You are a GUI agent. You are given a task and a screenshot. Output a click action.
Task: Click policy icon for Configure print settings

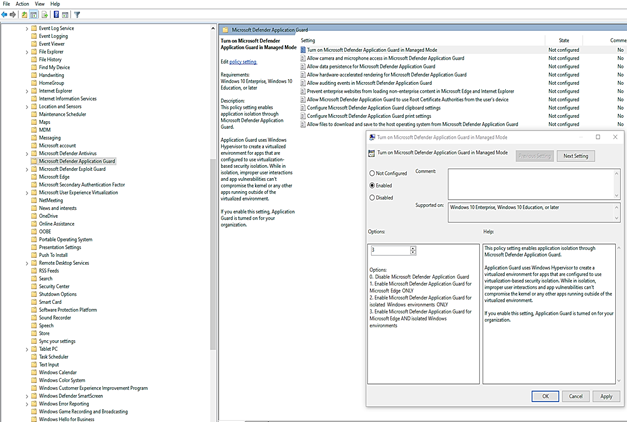coord(303,116)
